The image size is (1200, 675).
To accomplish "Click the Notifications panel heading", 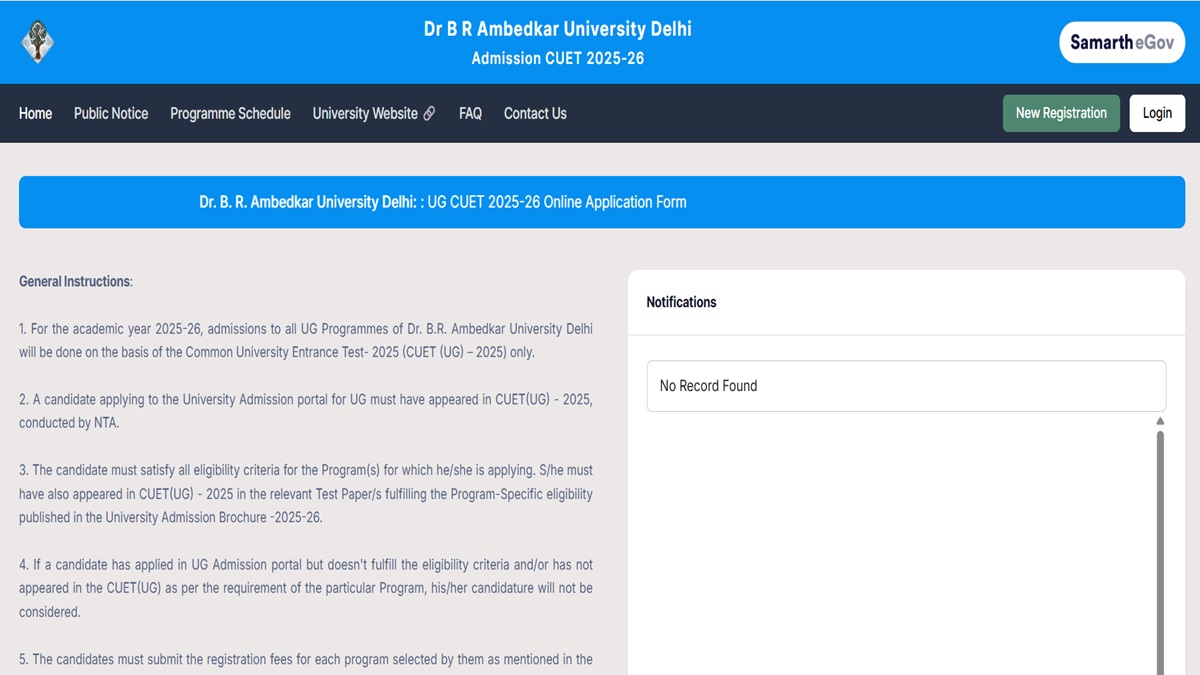I will tap(681, 302).
